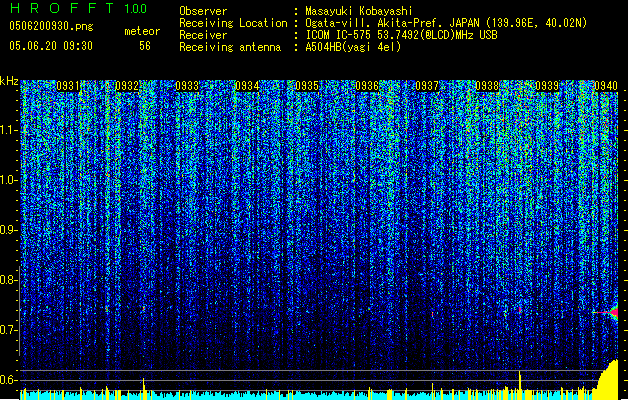The image size is (629, 400).
Task: Click the Receiver label
Action: 203,35
